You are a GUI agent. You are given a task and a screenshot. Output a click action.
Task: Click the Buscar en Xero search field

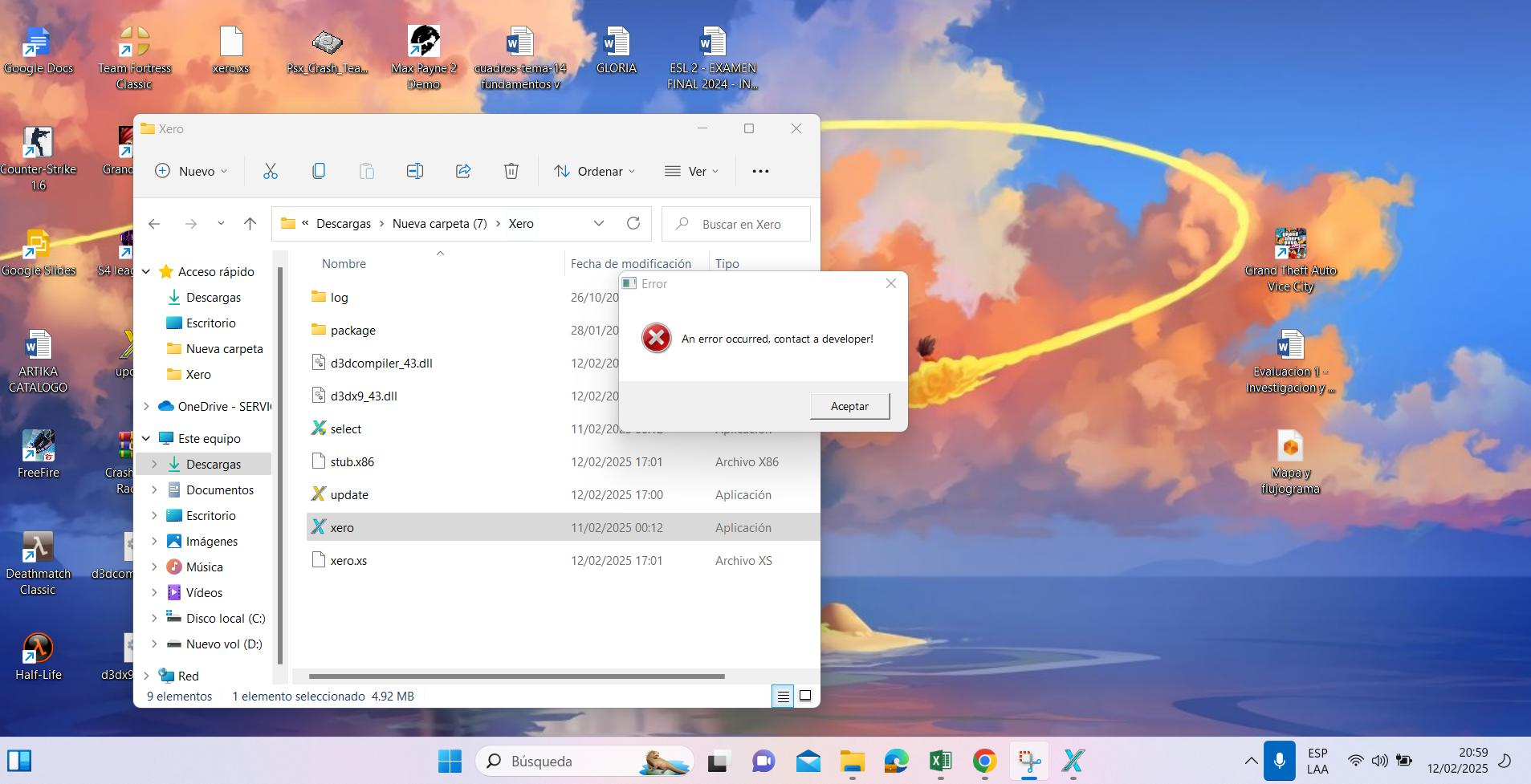coord(741,225)
